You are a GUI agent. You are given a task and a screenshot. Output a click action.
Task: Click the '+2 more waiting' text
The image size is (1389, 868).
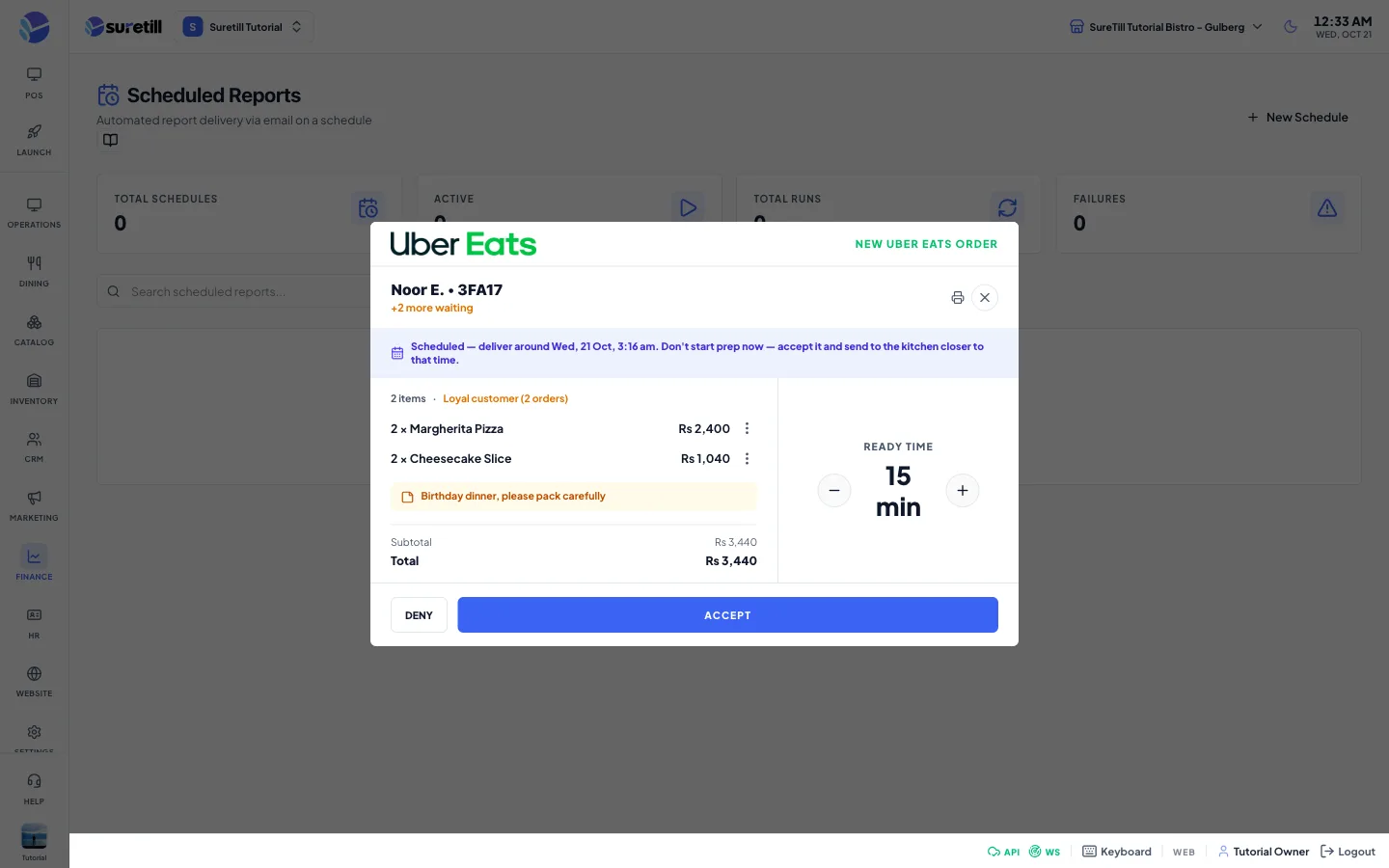[432, 309]
